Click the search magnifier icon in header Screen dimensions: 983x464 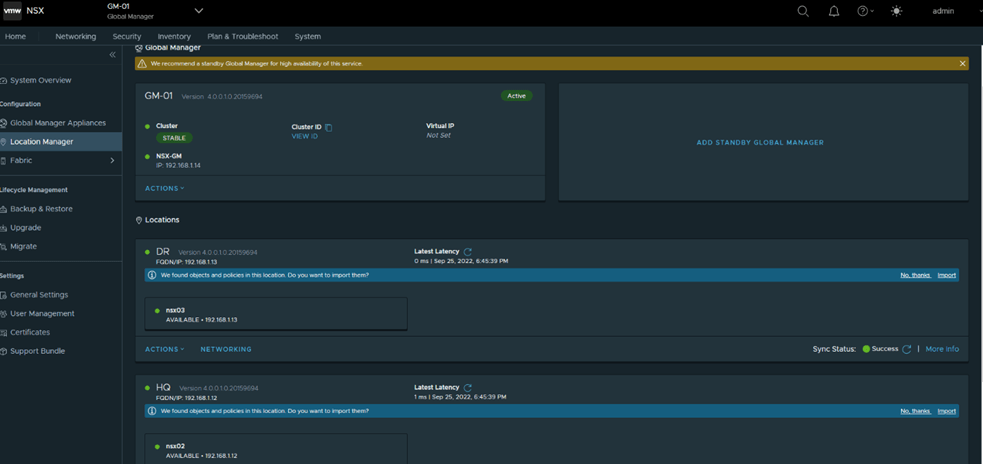[x=803, y=11]
